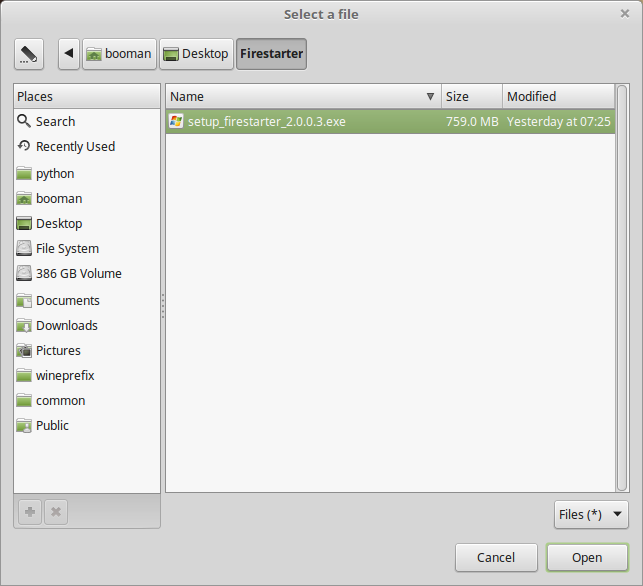Click the Yesterday at 07:25 cell
Screen dimensions: 643x586
click(x=559, y=121)
